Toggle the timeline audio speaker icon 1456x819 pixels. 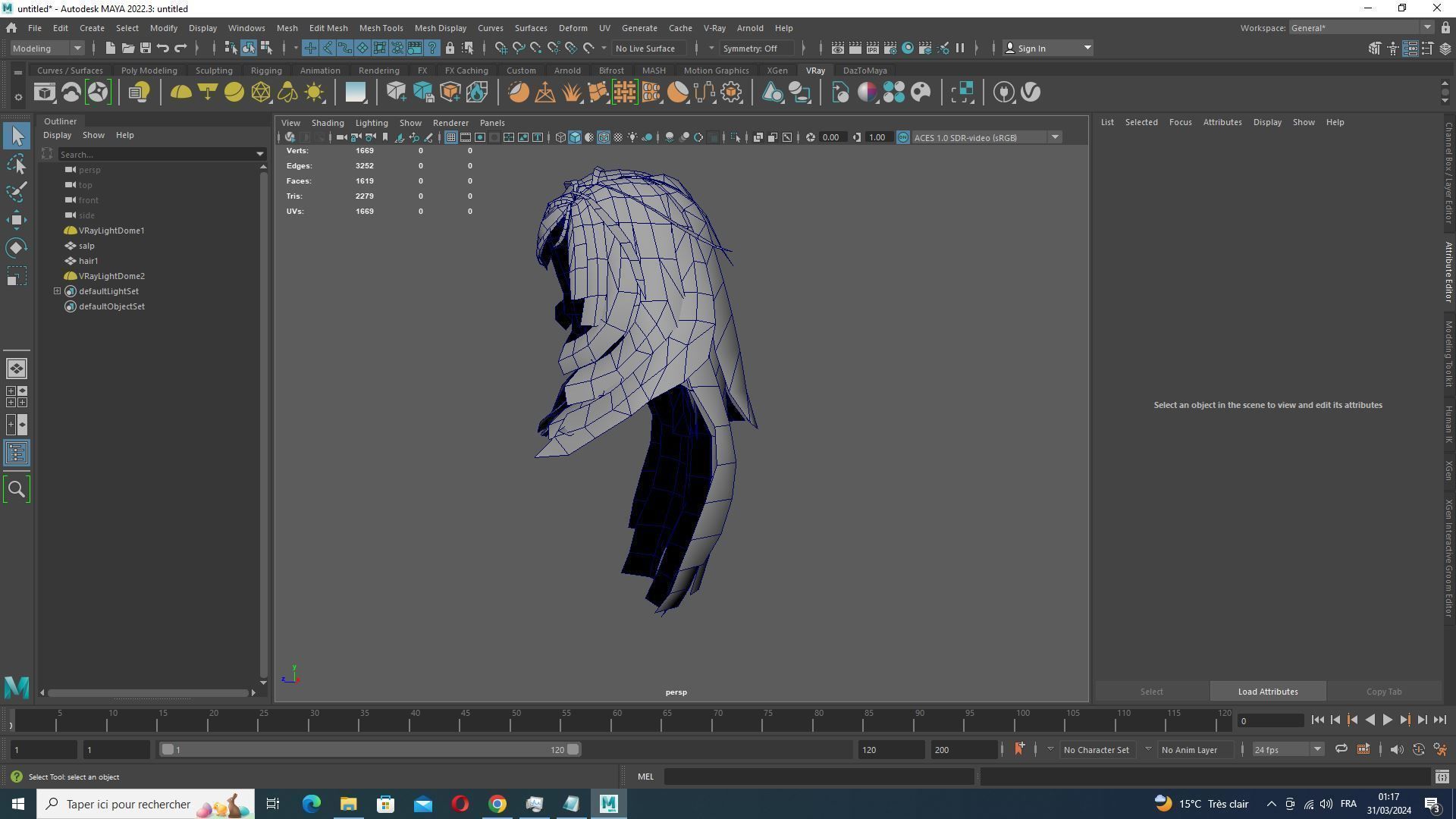[x=1396, y=750]
